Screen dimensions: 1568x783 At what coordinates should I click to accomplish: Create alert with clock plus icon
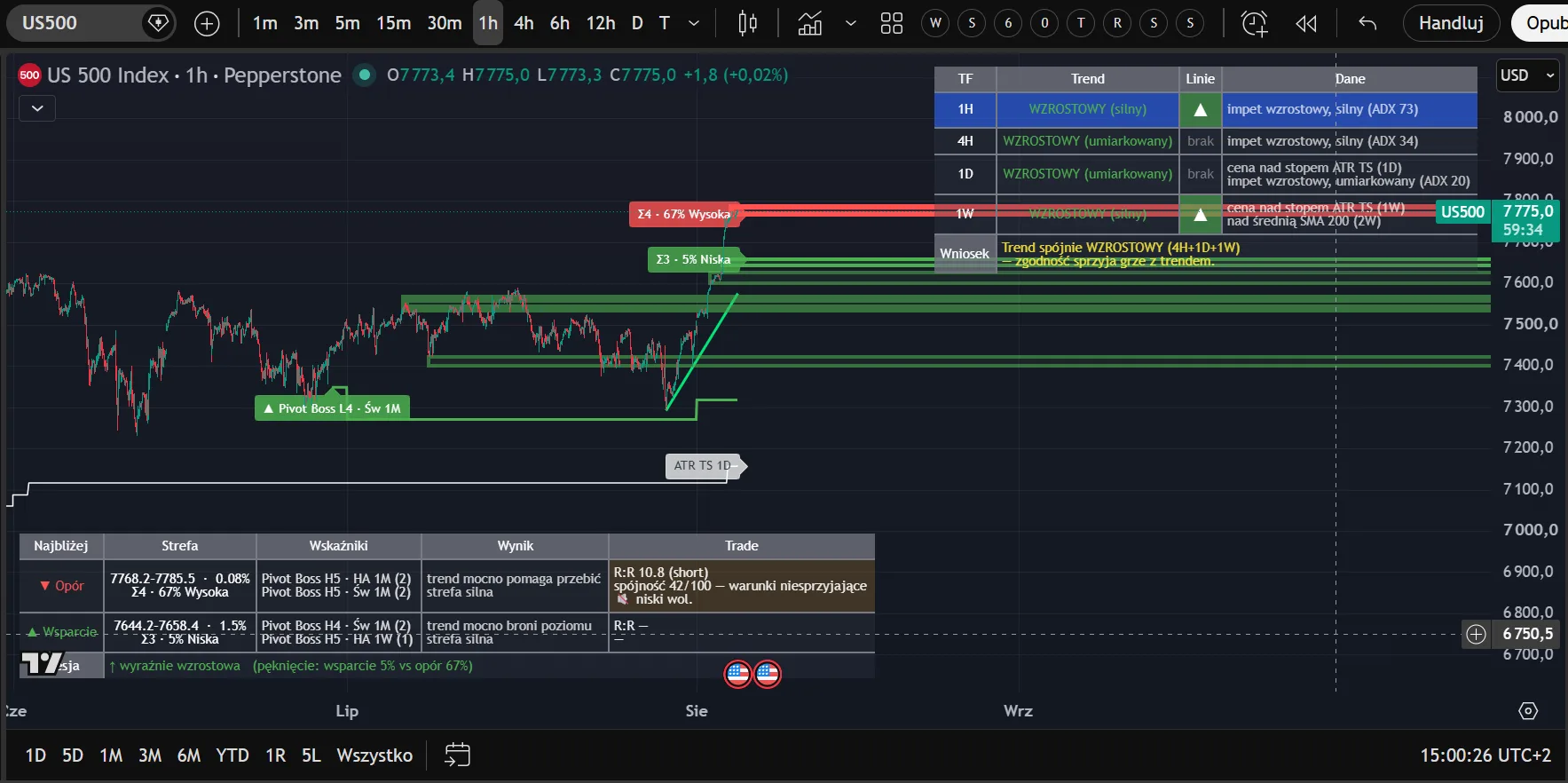click(1254, 23)
